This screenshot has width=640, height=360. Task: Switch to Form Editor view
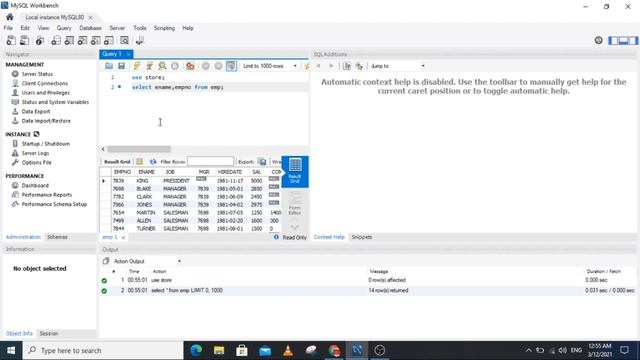[295, 203]
